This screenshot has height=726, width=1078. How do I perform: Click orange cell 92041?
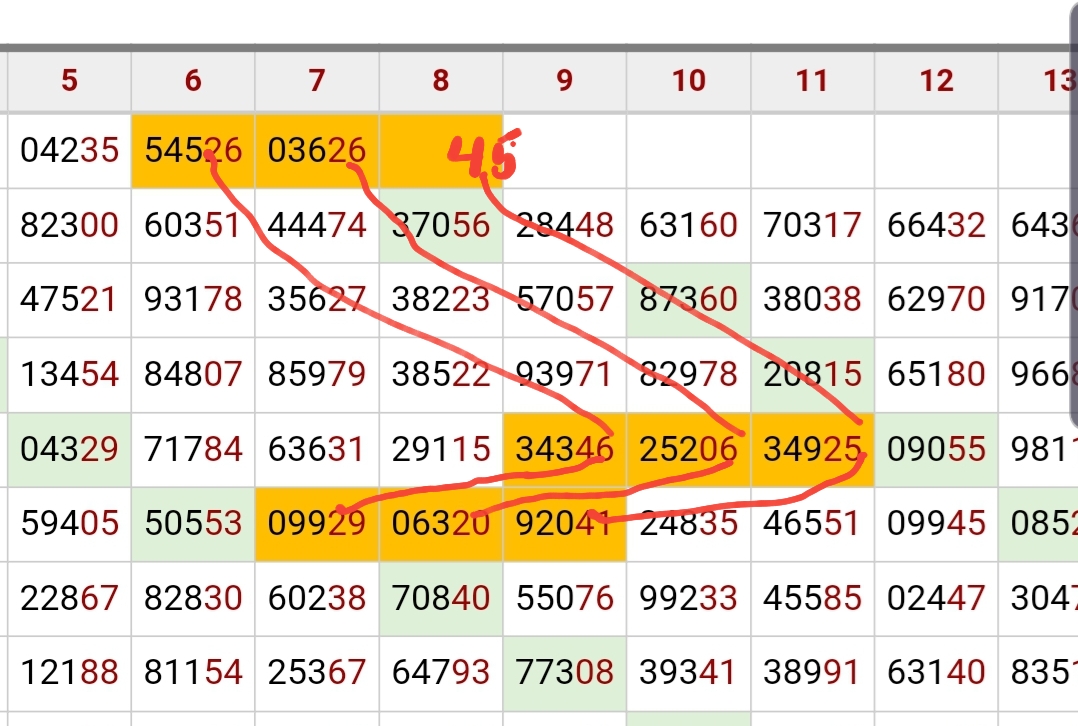pyautogui.click(x=565, y=524)
